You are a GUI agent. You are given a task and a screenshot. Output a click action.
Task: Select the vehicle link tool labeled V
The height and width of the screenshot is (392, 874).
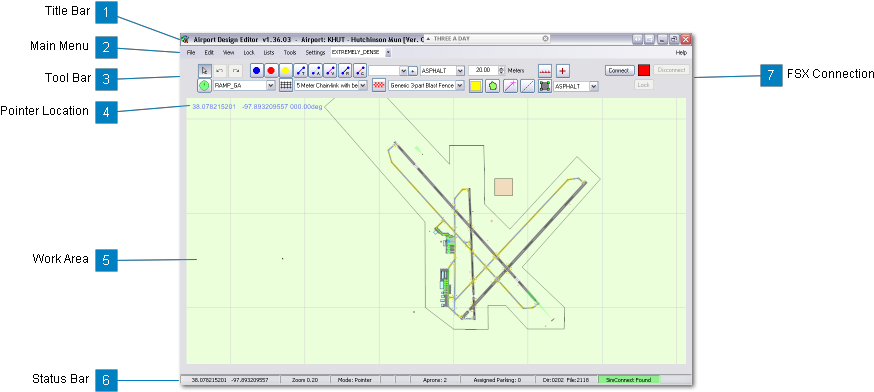(x=330, y=71)
